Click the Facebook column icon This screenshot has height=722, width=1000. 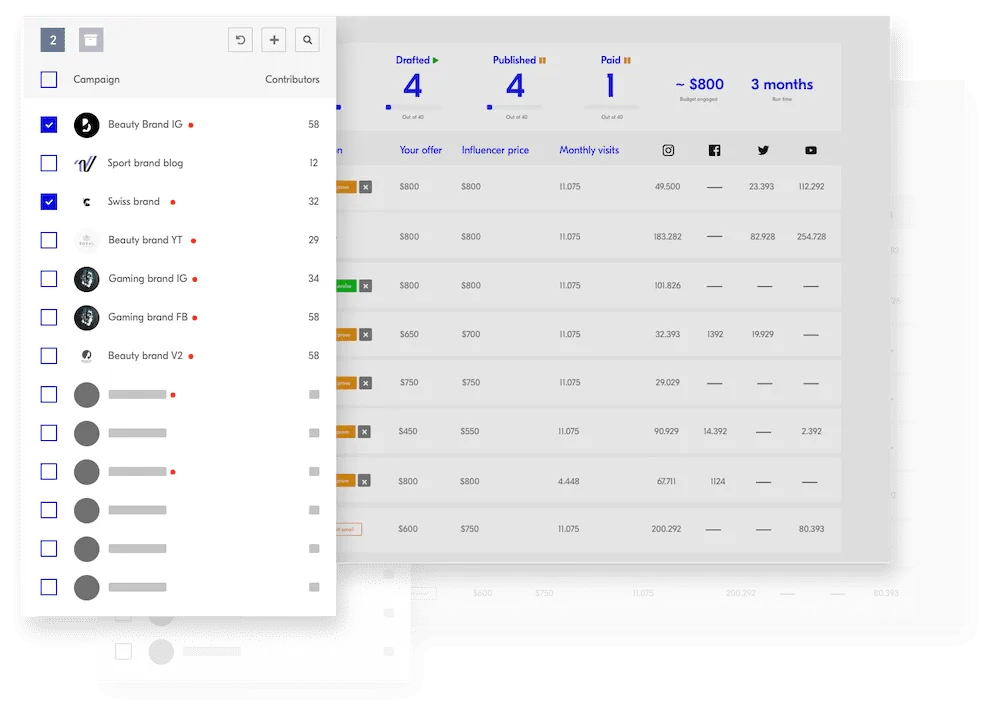714,151
